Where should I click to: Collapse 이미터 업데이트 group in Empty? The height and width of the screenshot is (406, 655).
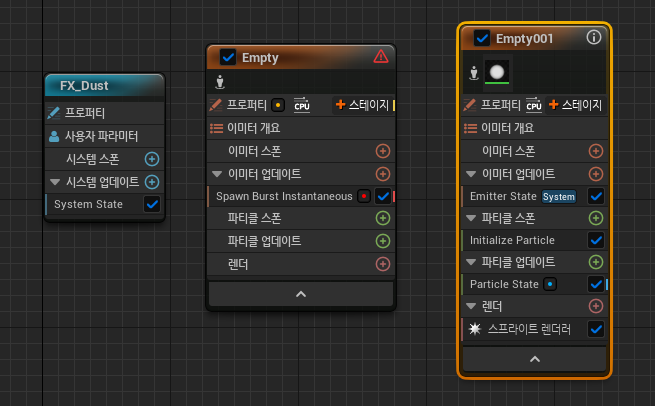point(217,174)
